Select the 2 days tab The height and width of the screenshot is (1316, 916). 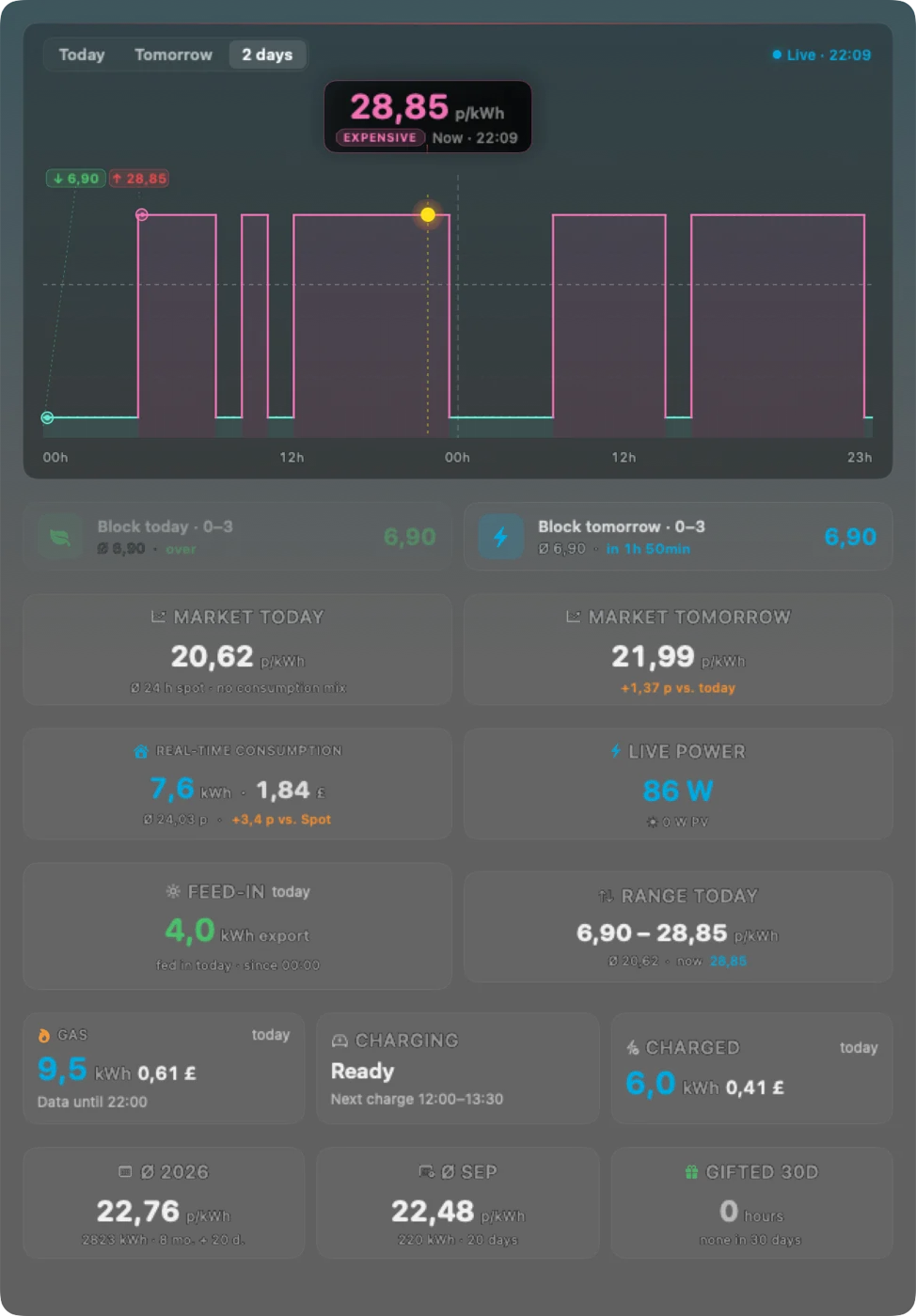(267, 55)
